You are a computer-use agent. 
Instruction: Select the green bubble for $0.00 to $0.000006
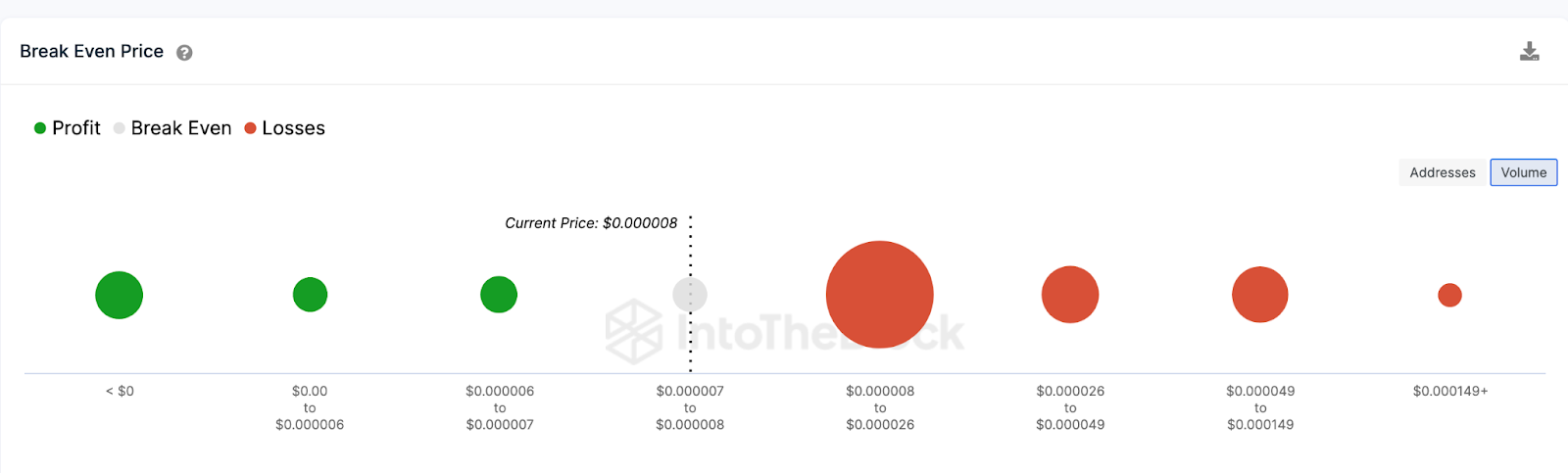point(310,295)
